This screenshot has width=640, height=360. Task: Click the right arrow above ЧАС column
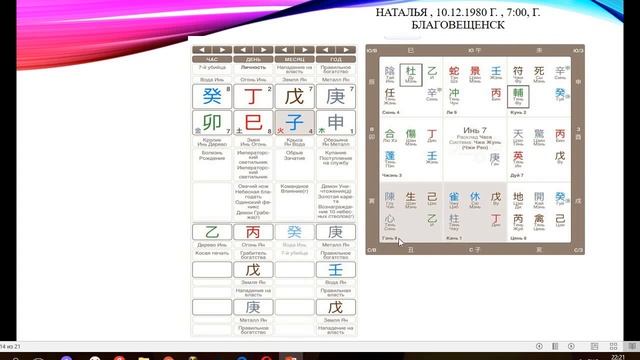pos(222,50)
